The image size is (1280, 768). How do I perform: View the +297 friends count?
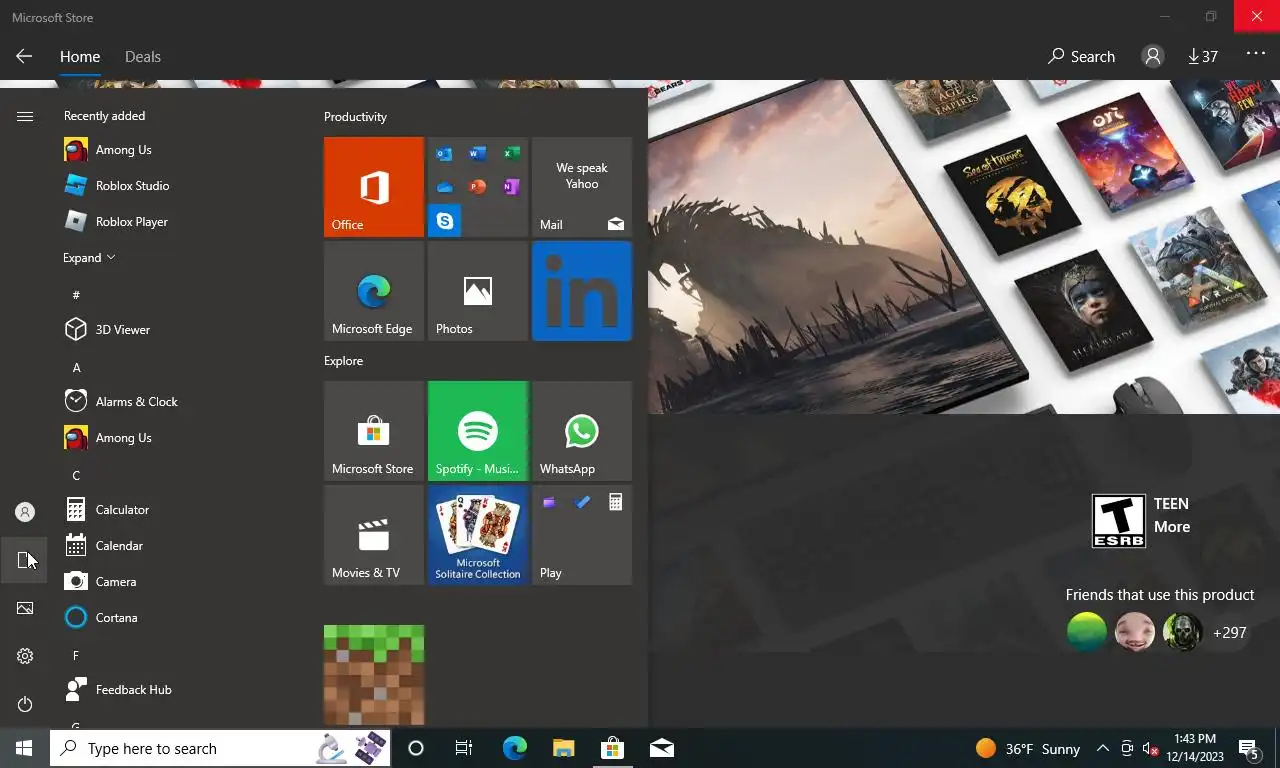tap(1230, 633)
